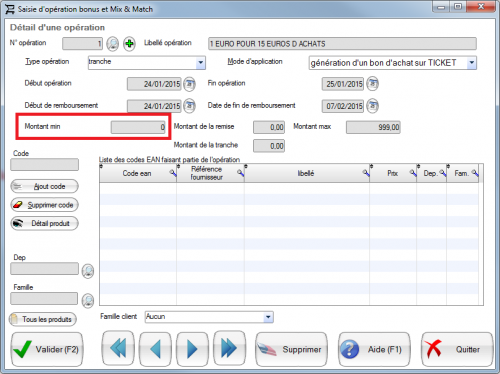Click the Supprimer button
Image resolution: width=500 pixels, height=374 pixels.
(292, 349)
